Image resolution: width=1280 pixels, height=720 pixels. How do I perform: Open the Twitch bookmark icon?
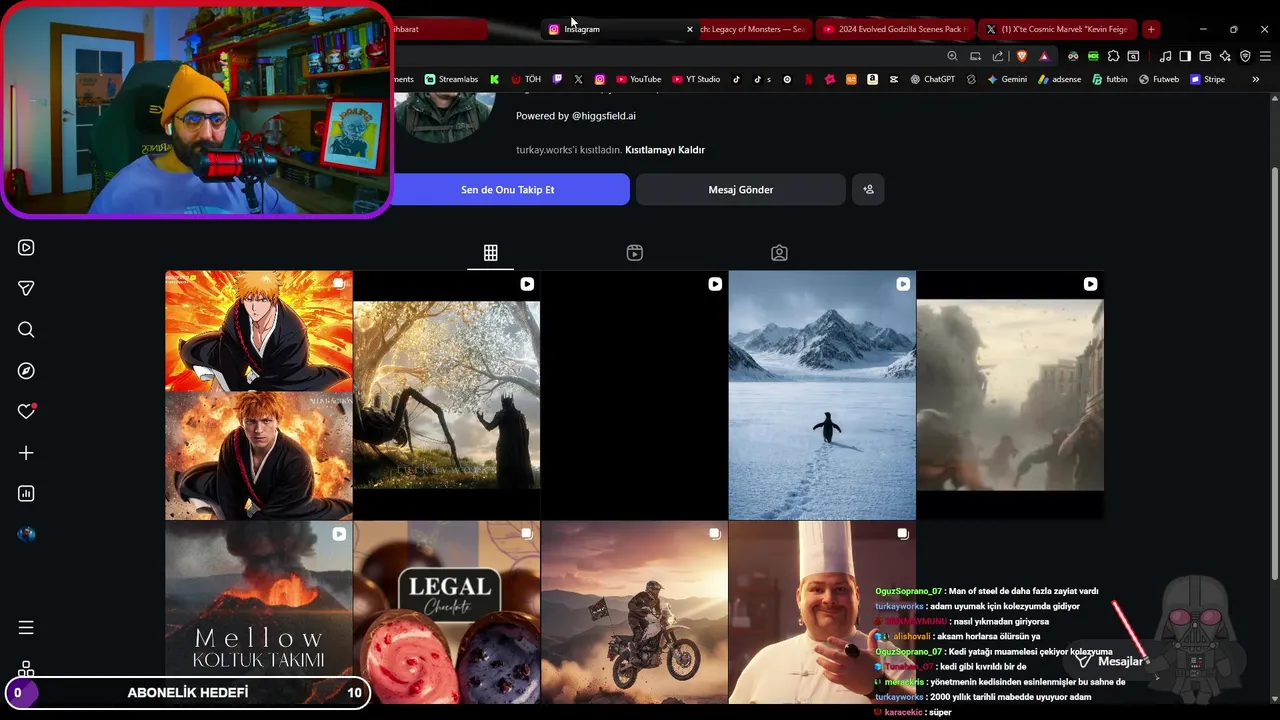tap(557, 79)
